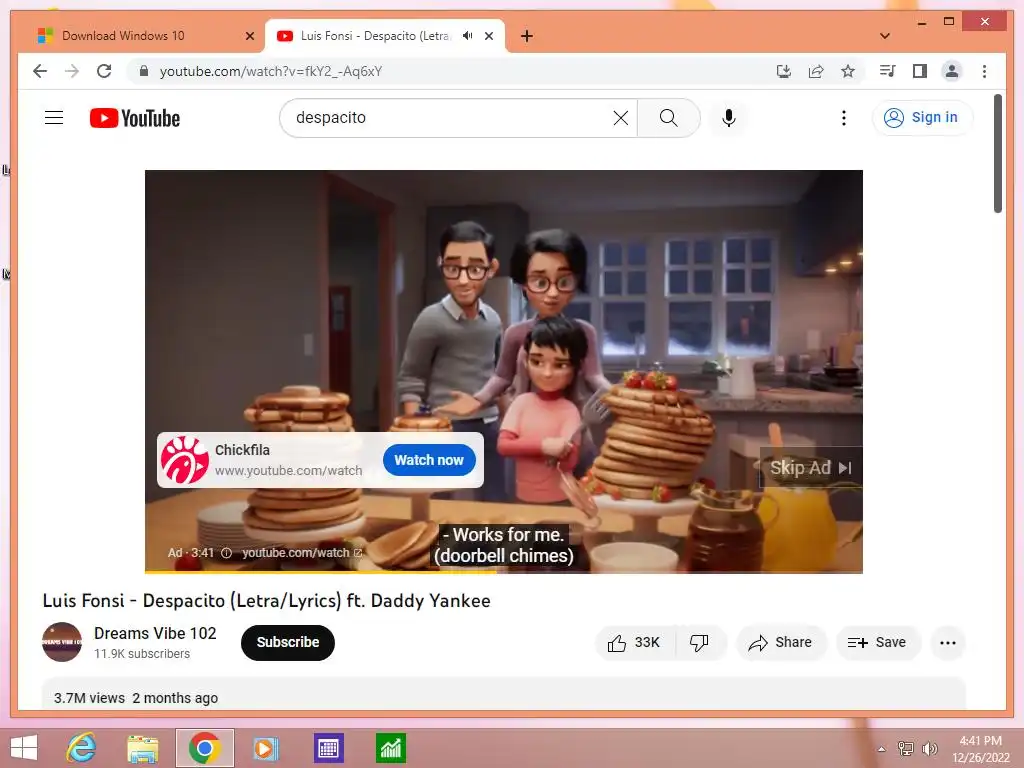This screenshot has height=768, width=1024.
Task: Open Chrome's three-dot menu
Action: tap(984, 71)
